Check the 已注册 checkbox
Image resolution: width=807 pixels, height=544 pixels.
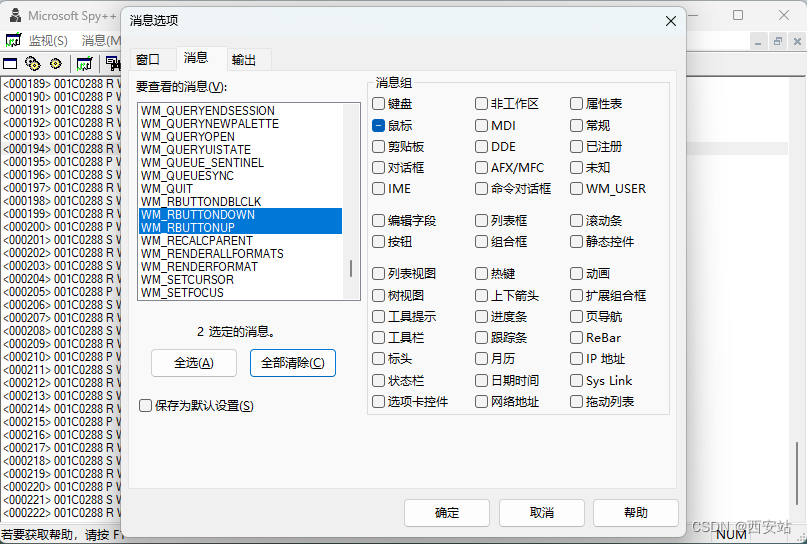[x=576, y=147]
